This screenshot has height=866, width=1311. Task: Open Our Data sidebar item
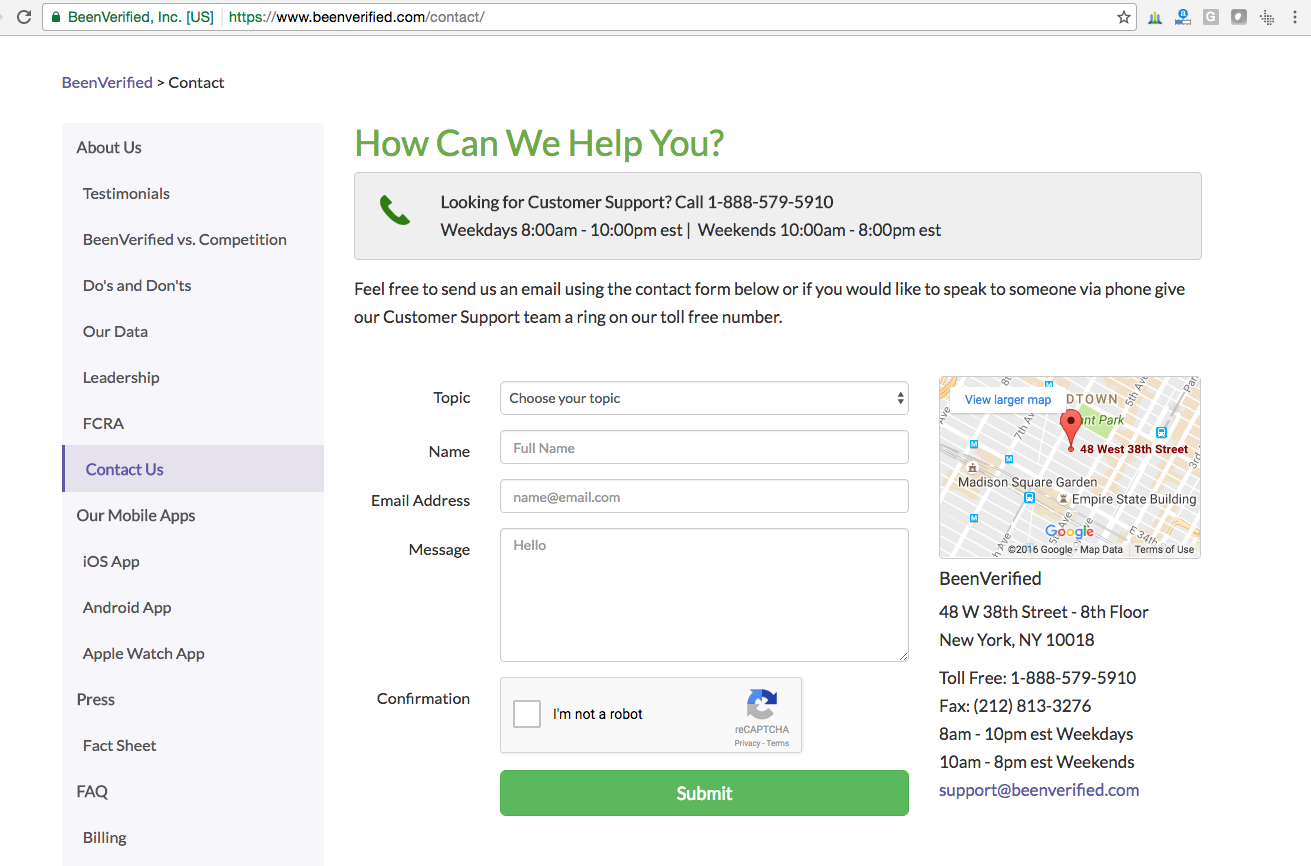[115, 331]
